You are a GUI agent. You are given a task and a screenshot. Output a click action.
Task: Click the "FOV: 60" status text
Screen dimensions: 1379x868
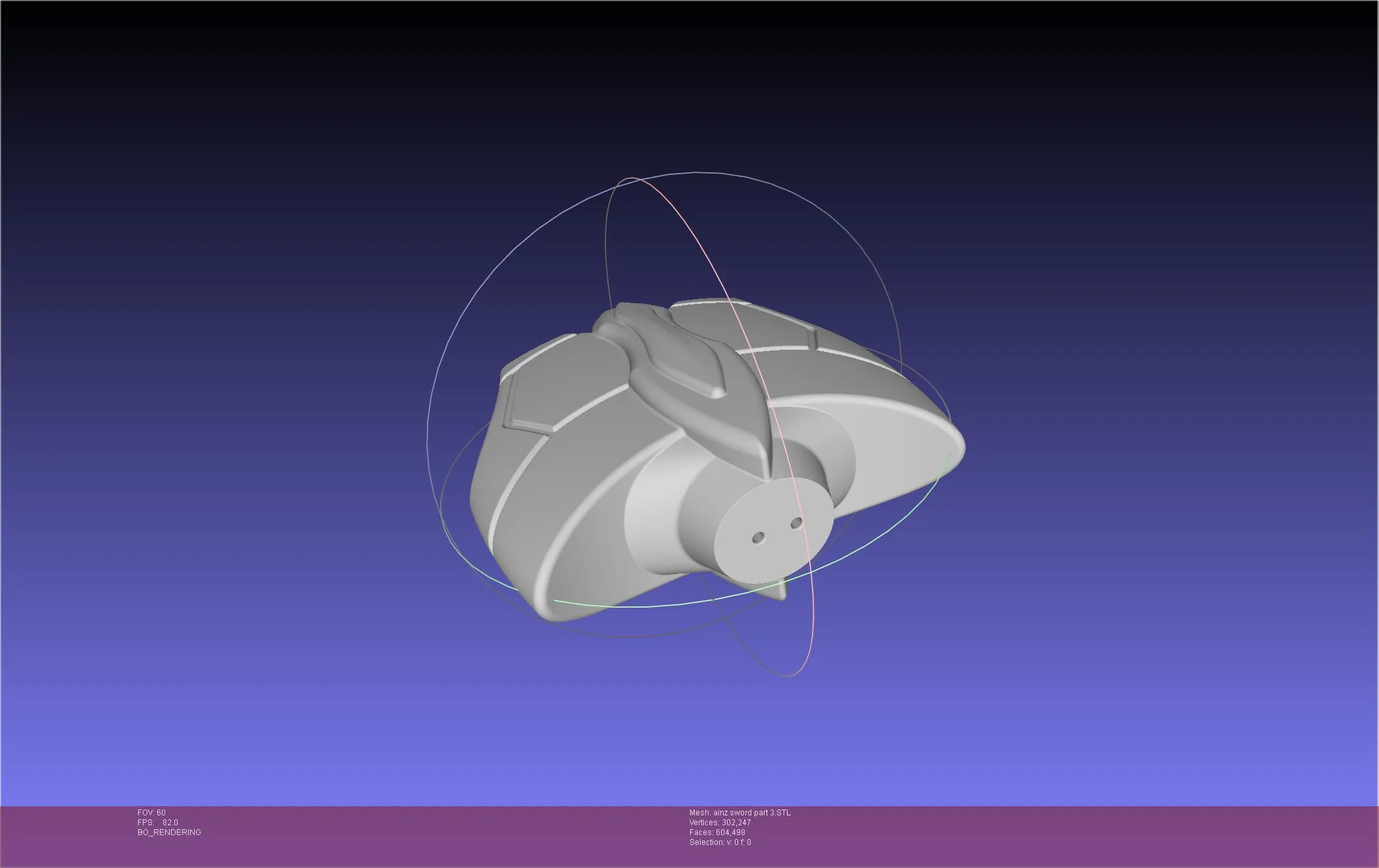pyautogui.click(x=151, y=813)
